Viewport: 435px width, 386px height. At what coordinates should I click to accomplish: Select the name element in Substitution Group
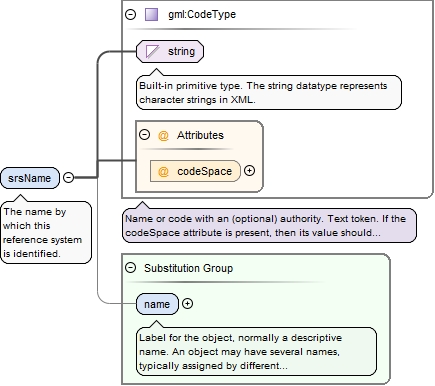pyautogui.click(x=157, y=304)
